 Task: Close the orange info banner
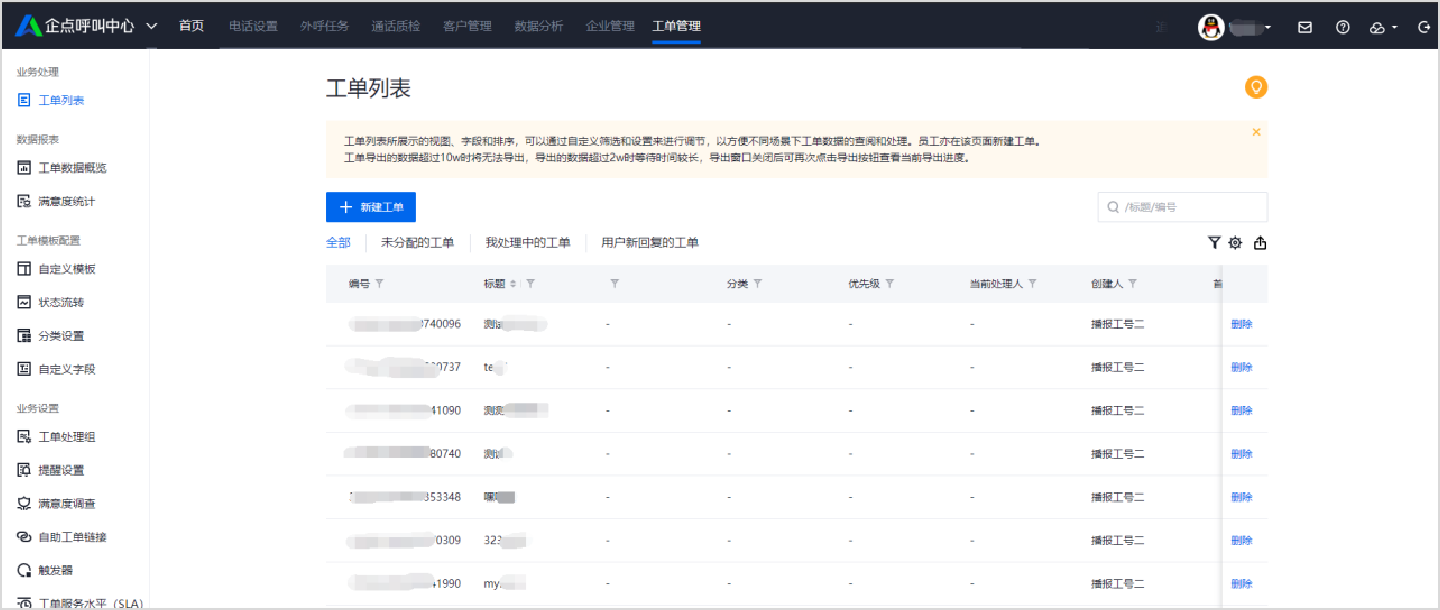1256,132
